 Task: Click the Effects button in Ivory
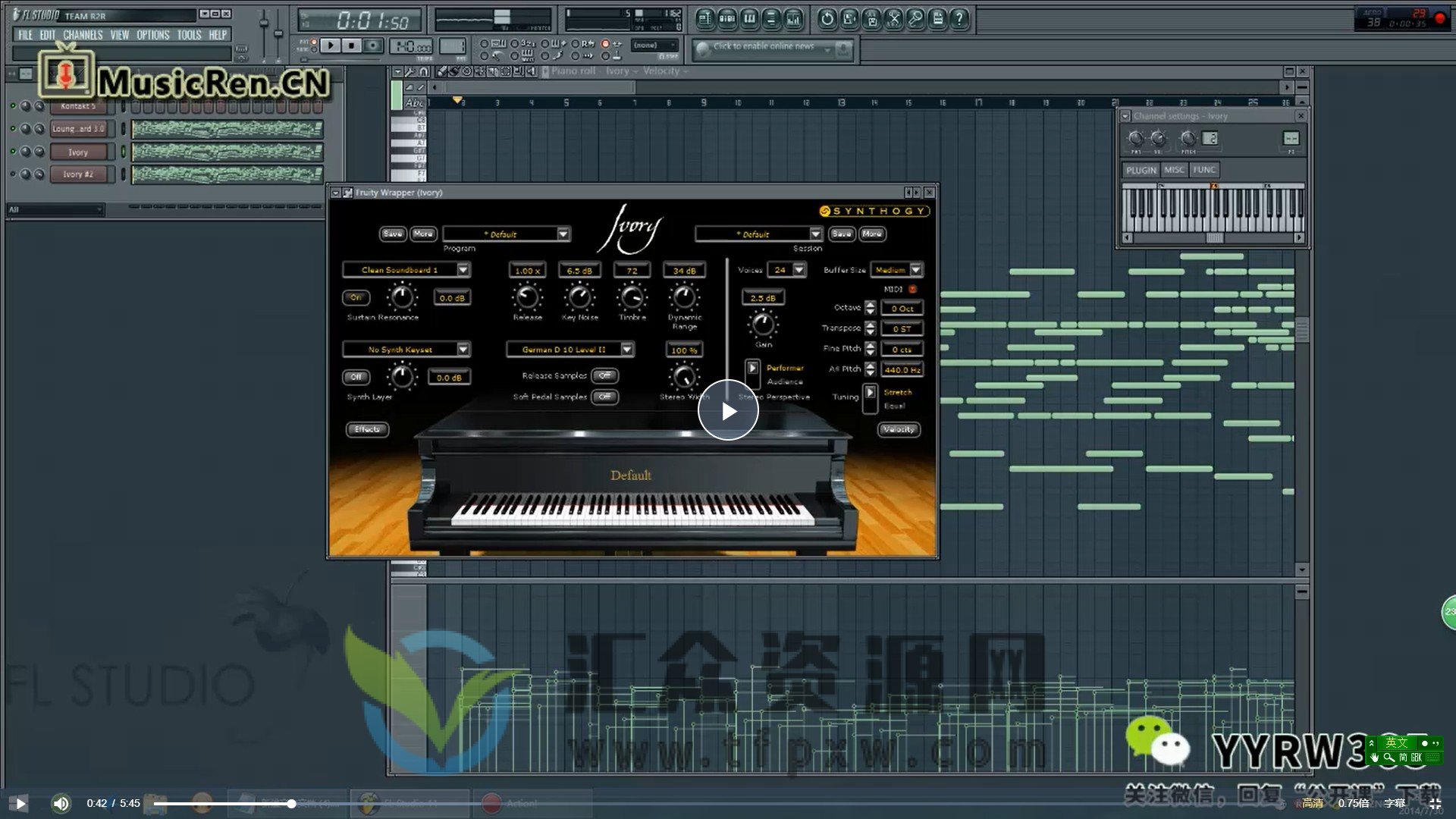[x=367, y=429]
